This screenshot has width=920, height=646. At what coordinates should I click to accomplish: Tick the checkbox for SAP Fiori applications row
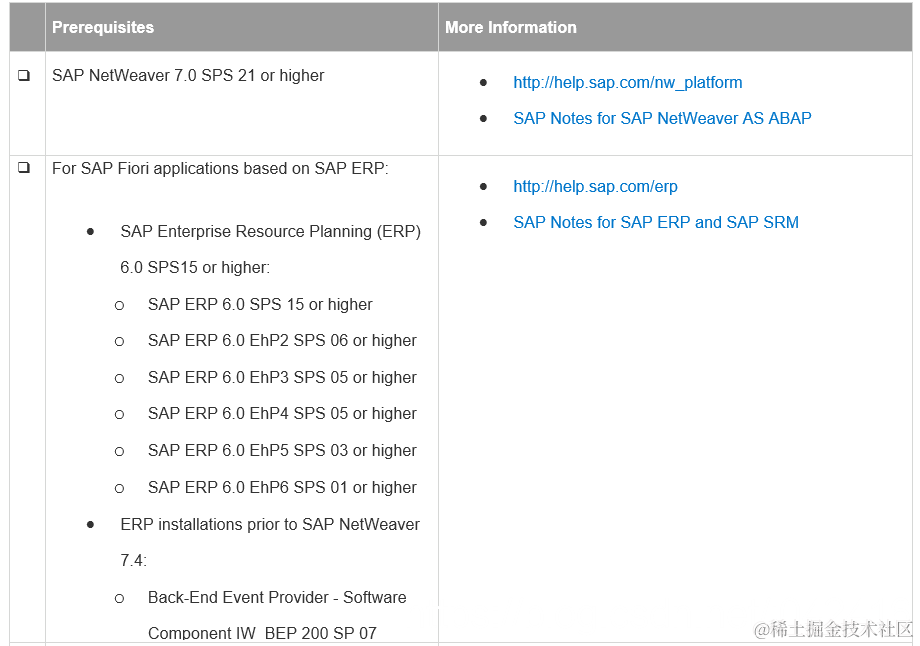[24, 168]
